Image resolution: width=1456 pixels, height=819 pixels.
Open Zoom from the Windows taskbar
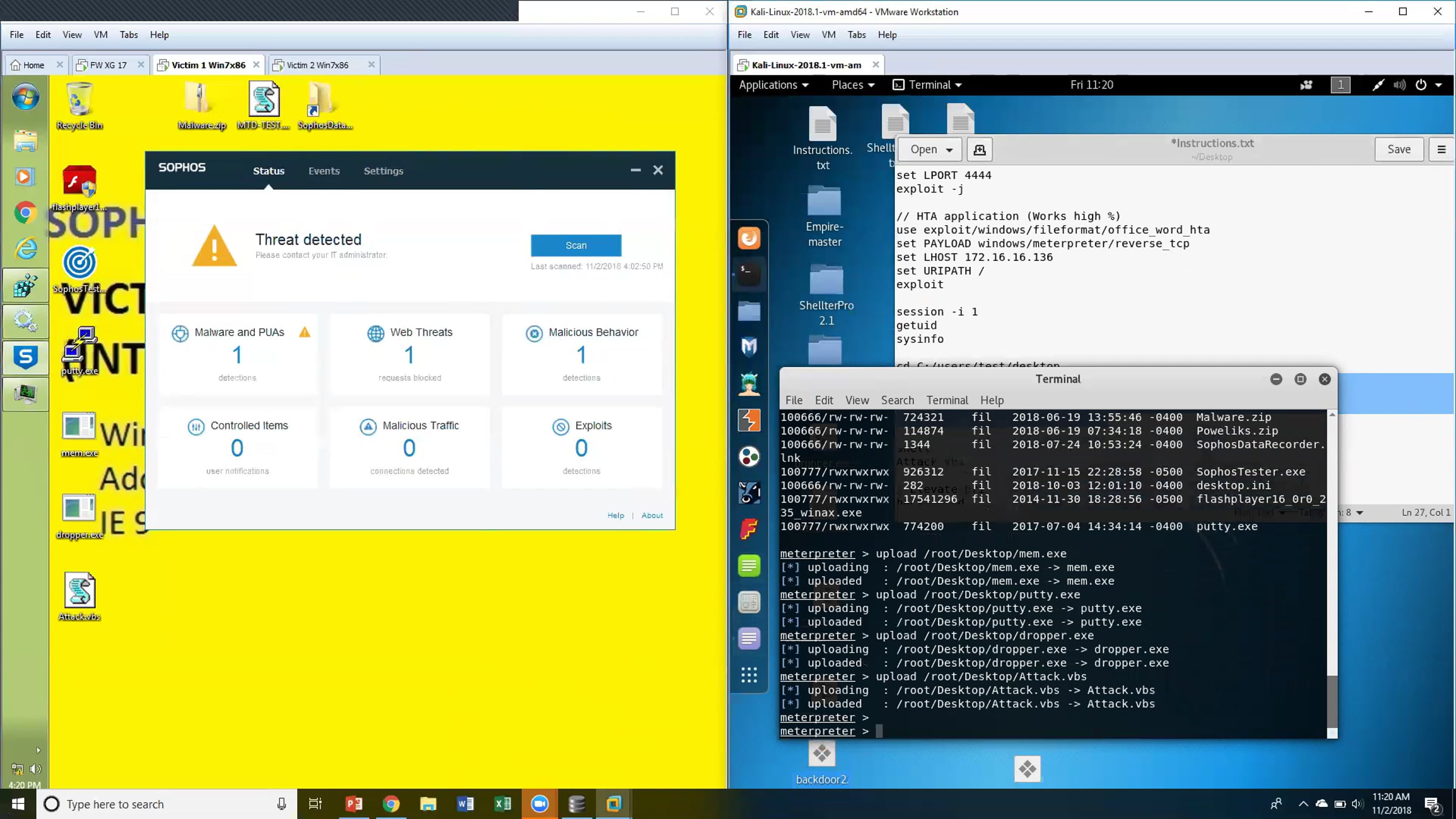(x=539, y=804)
